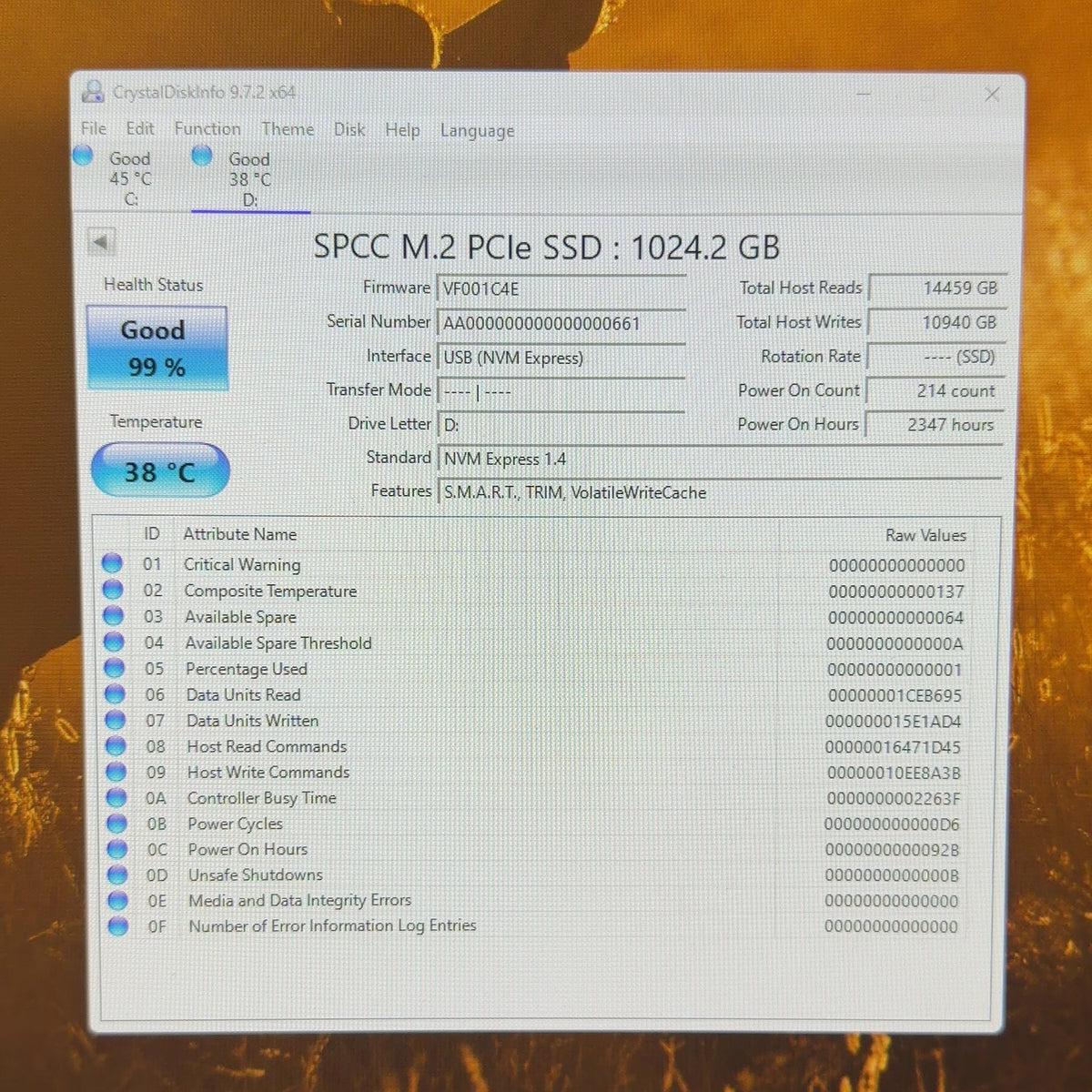Click raw value 000000000000D6
Screen dimensions: 1092x1092
click(x=892, y=824)
